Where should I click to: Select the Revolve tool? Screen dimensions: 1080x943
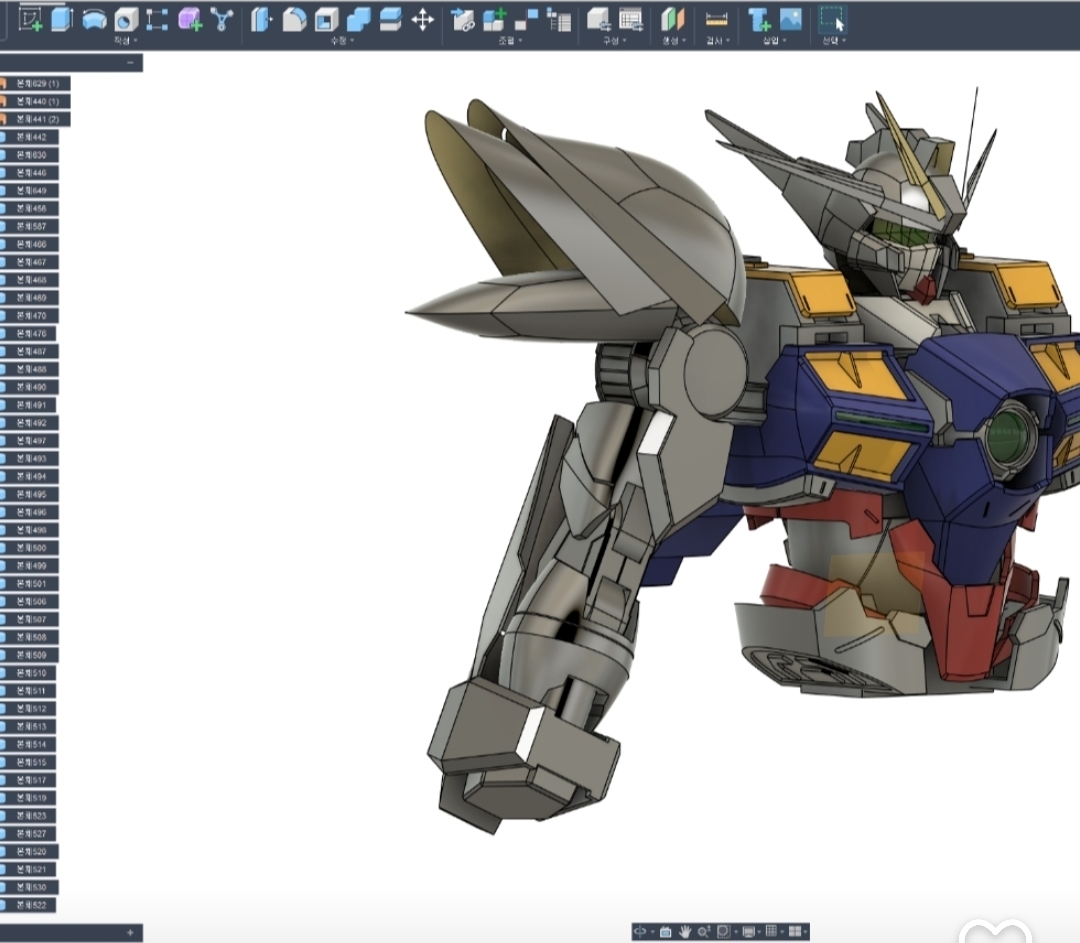[x=94, y=19]
